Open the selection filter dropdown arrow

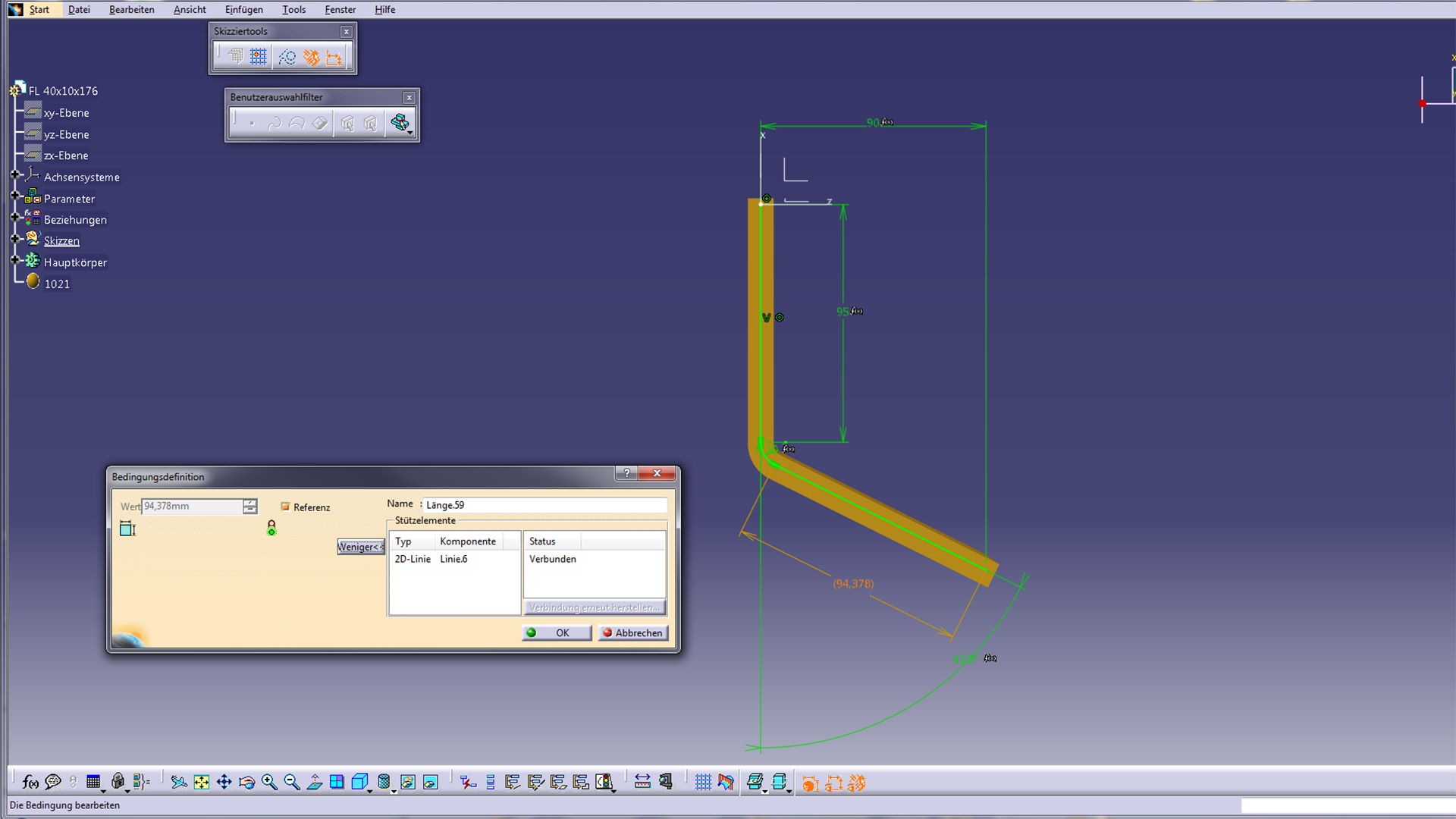click(410, 133)
